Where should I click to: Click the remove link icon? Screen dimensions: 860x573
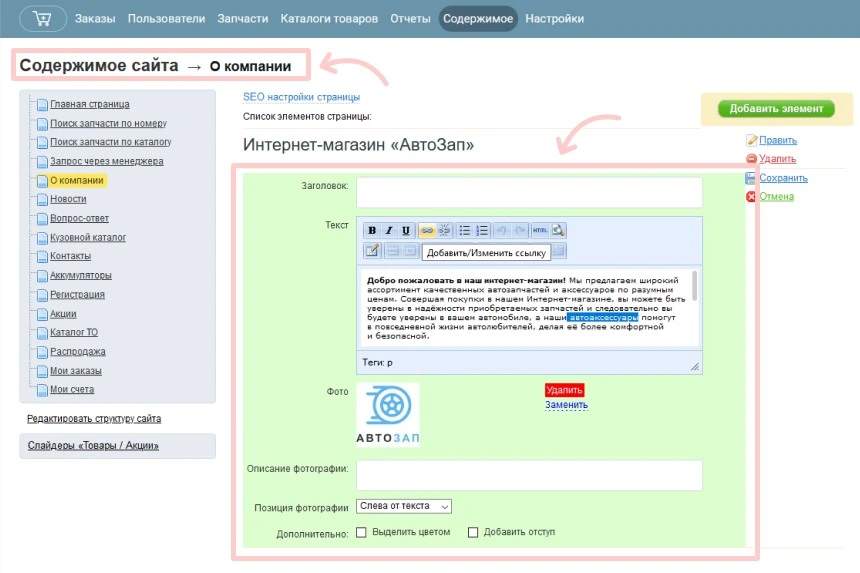(444, 230)
